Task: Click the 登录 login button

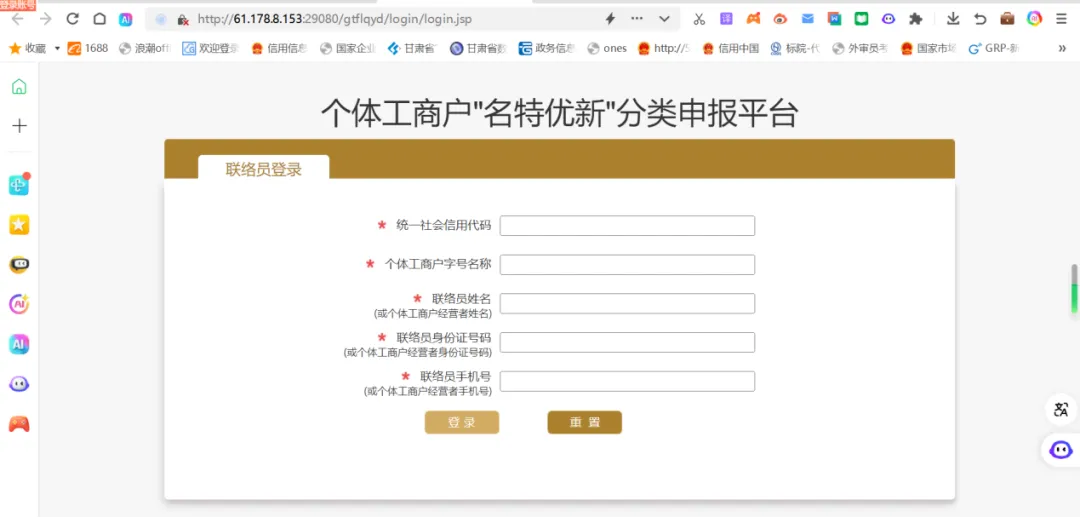Action: (x=461, y=423)
